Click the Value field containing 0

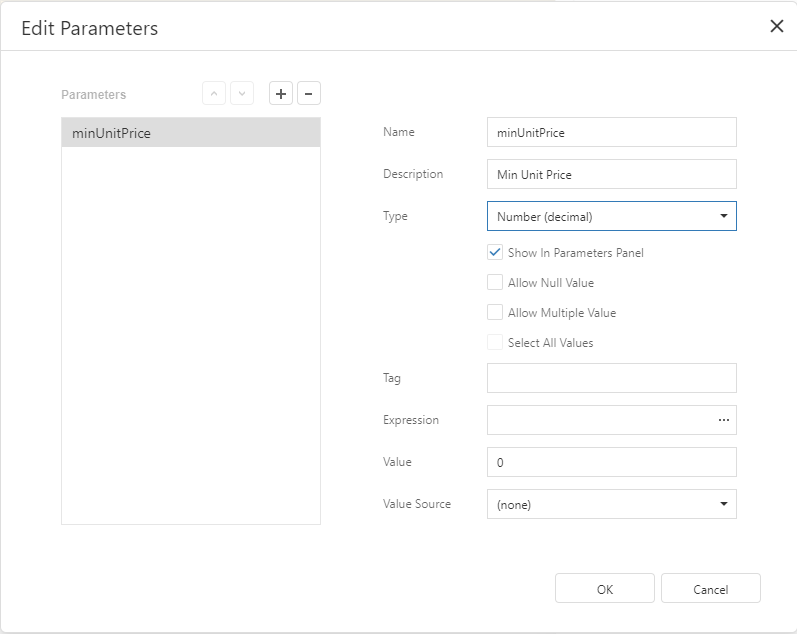click(x=610, y=462)
